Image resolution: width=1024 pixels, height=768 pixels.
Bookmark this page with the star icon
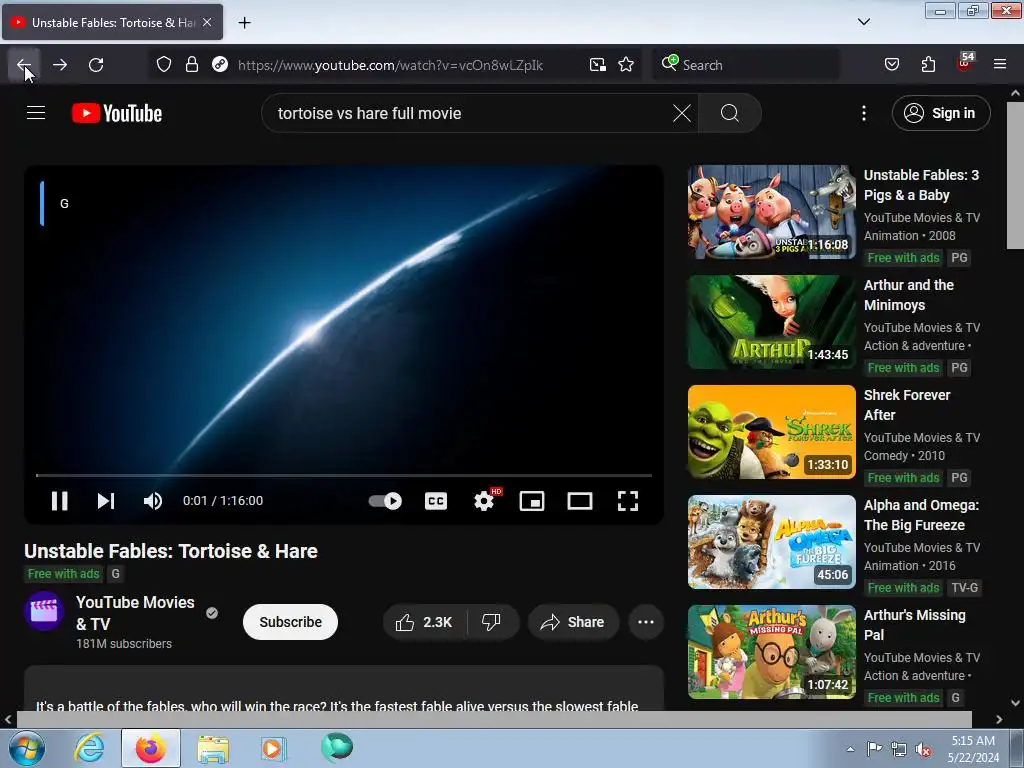point(626,64)
